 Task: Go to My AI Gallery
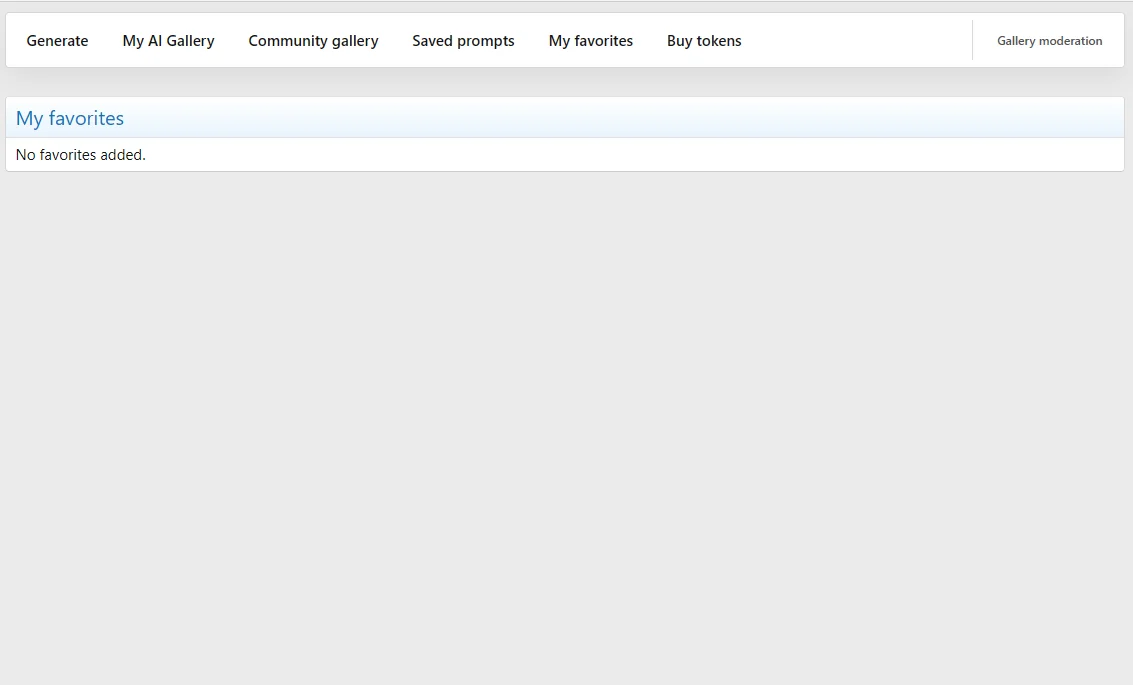coord(168,41)
